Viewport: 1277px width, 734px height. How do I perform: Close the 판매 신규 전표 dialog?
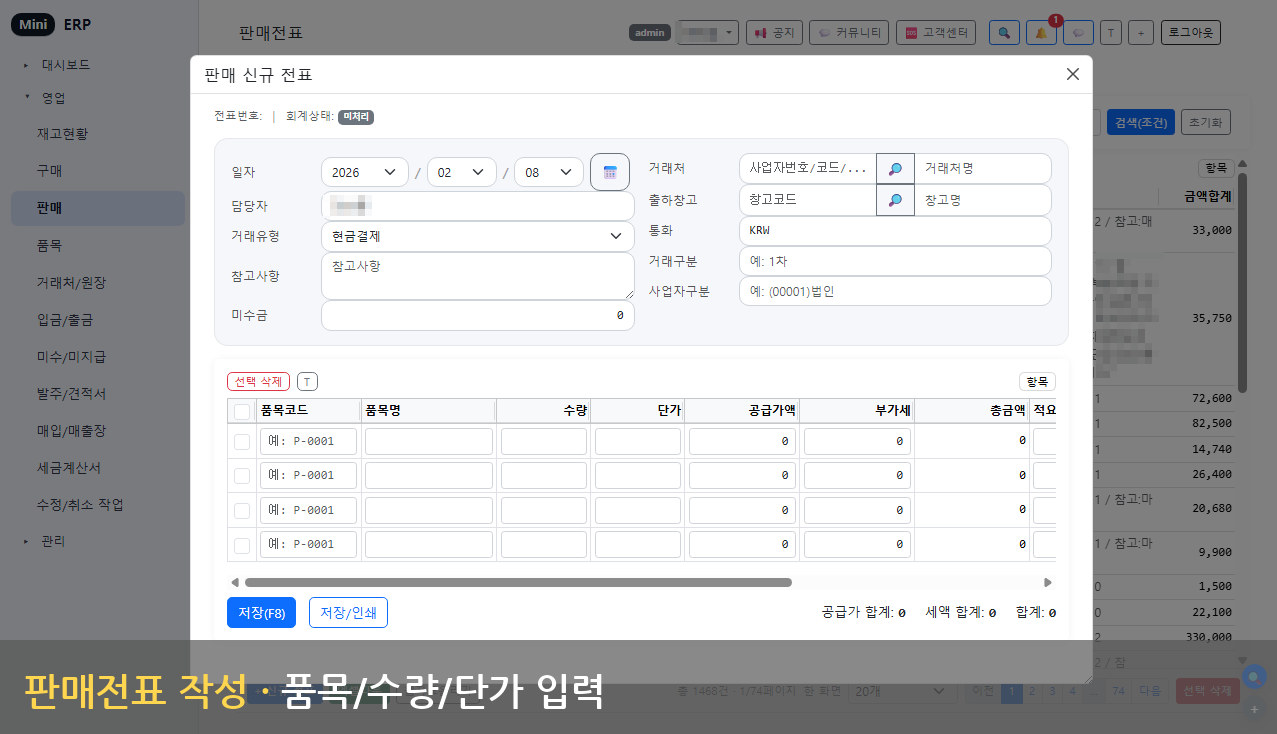click(x=1072, y=74)
